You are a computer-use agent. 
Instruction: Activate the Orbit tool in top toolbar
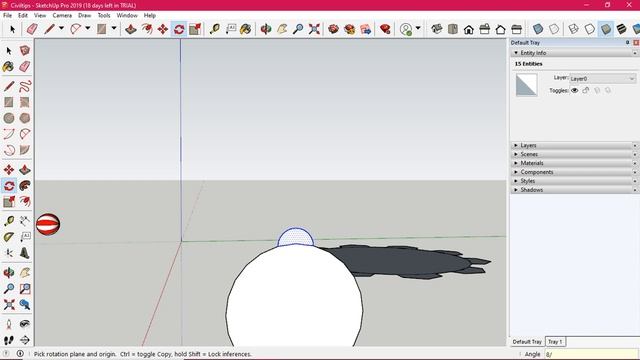click(x=266, y=29)
